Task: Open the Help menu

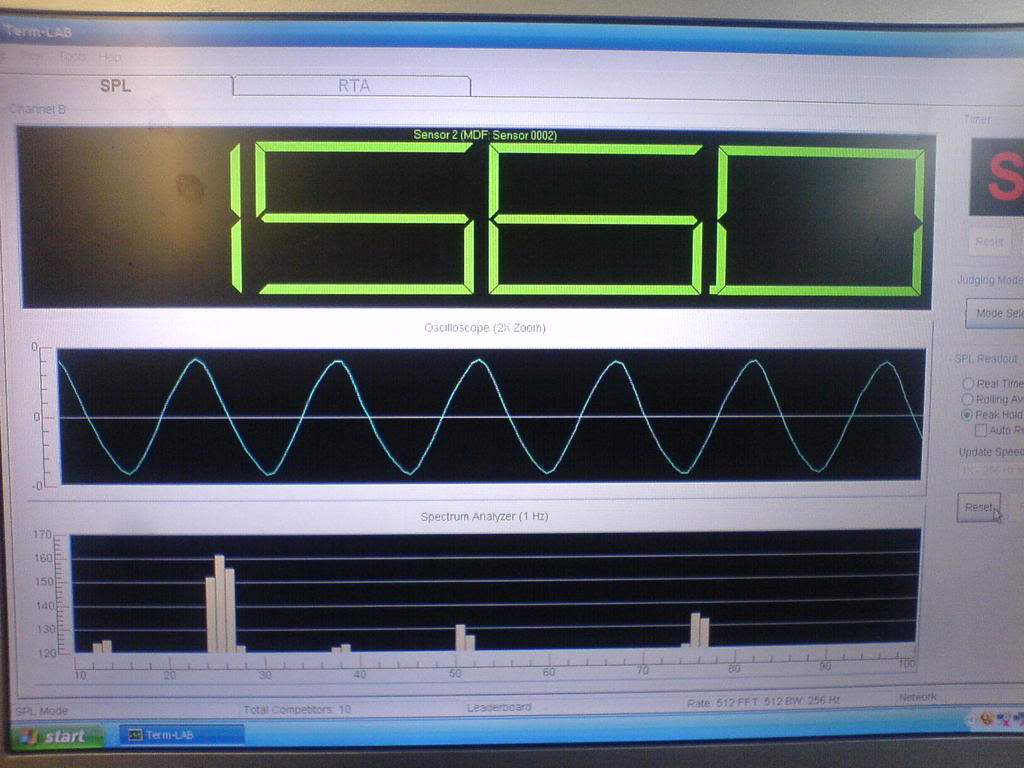Action: click(110, 57)
